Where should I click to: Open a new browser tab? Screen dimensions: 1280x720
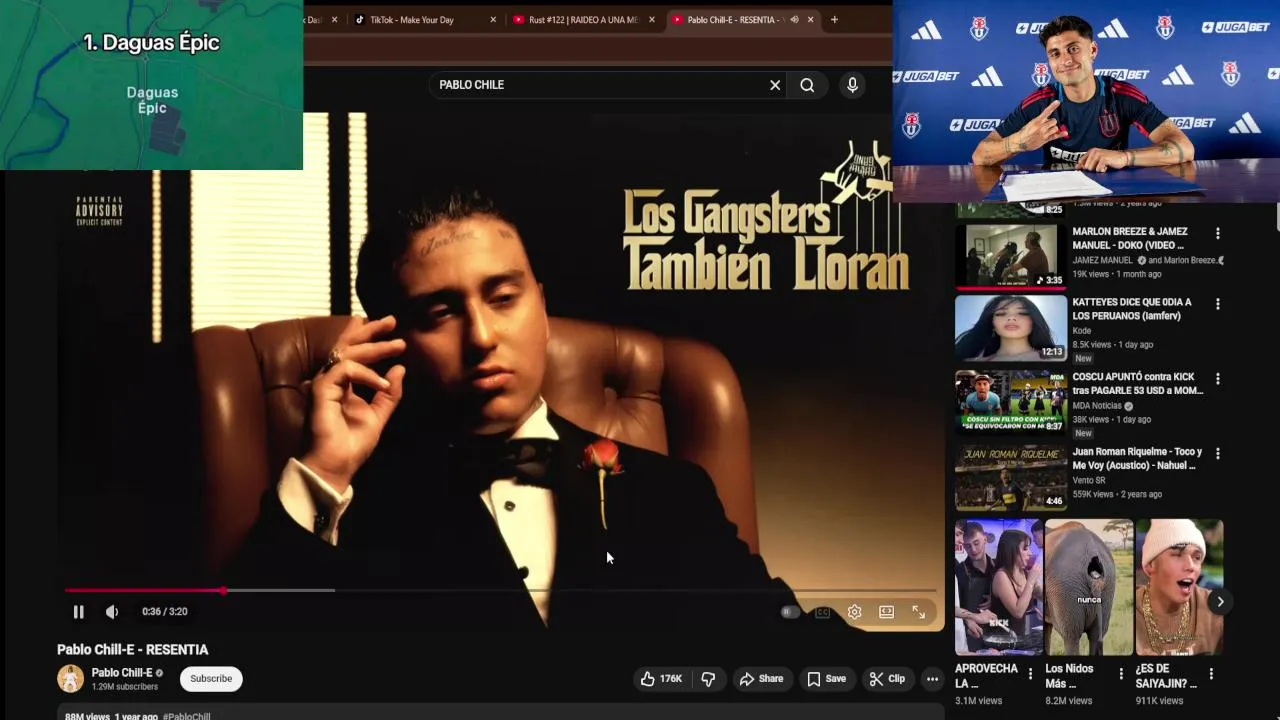[834, 20]
